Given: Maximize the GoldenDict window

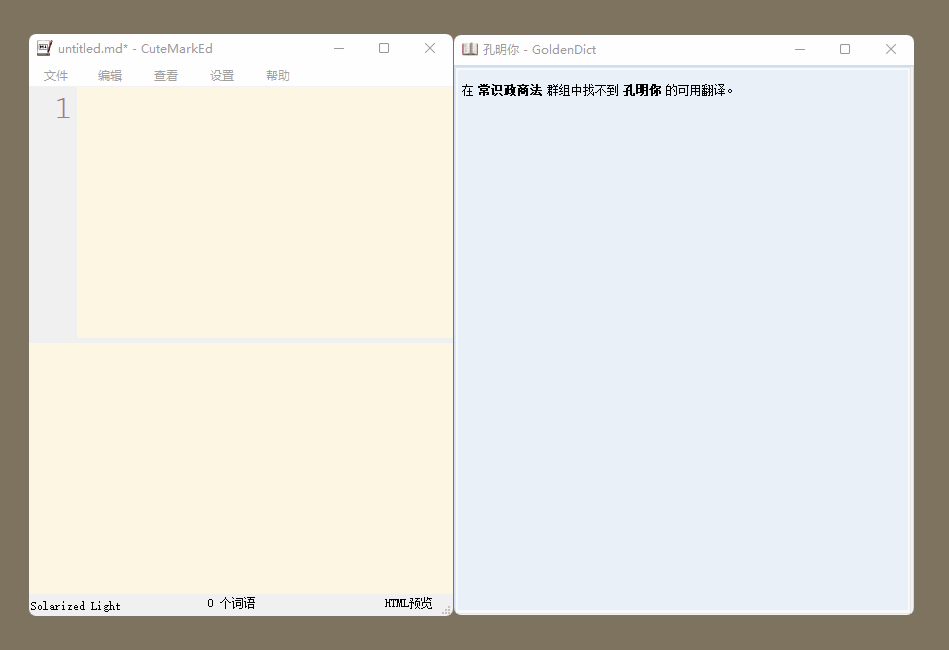Looking at the screenshot, I should tap(845, 50).
